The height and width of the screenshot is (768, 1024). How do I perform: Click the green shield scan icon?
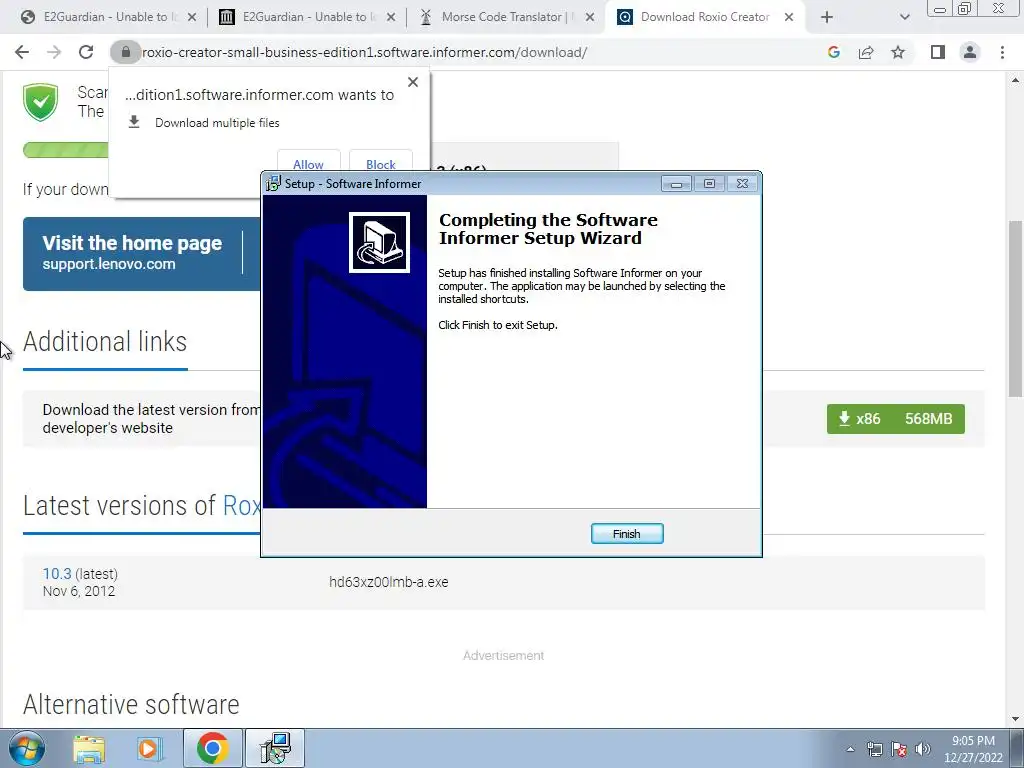tap(40, 102)
